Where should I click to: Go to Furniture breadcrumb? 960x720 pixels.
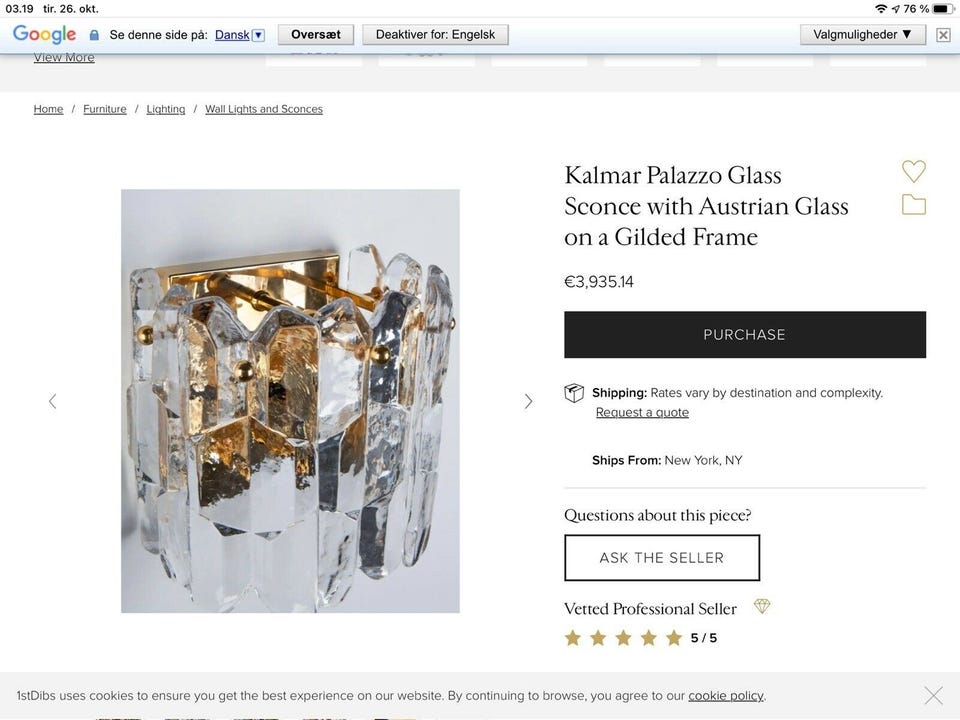(105, 109)
